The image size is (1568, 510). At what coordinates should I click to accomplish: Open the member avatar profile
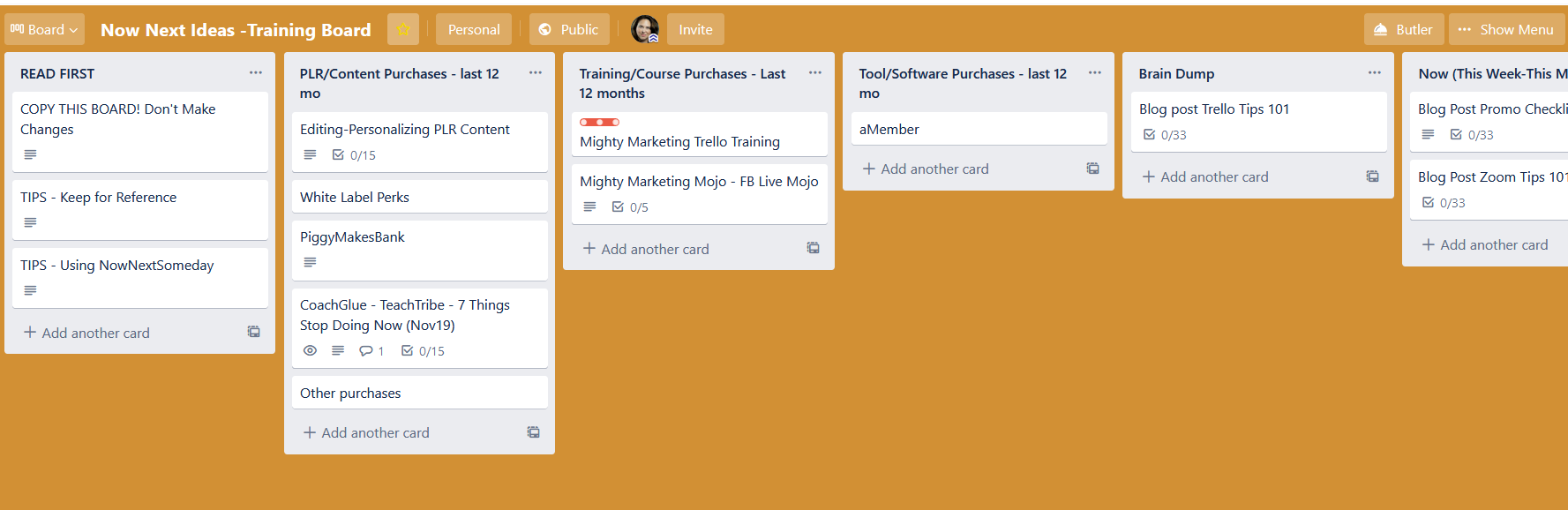point(645,29)
